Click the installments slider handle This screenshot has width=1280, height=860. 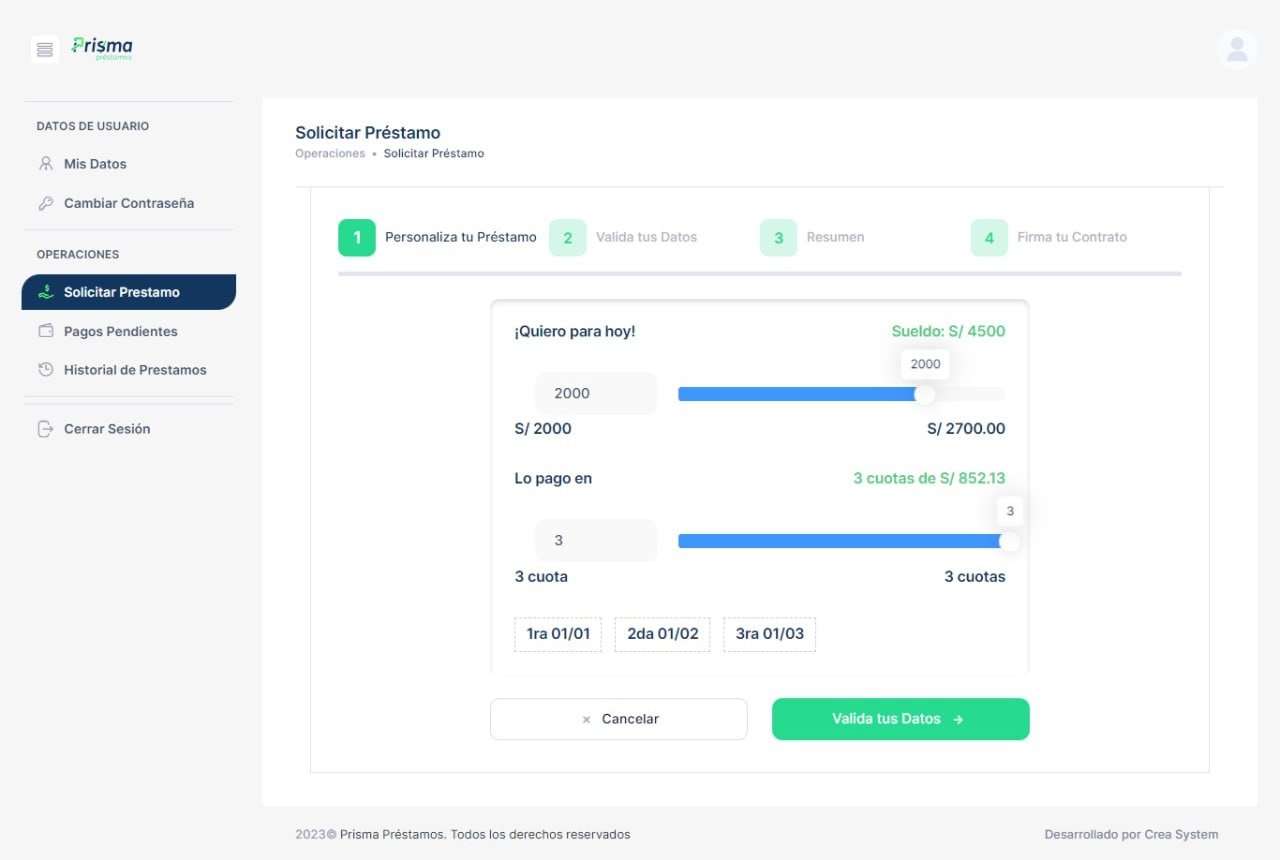coord(1009,541)
